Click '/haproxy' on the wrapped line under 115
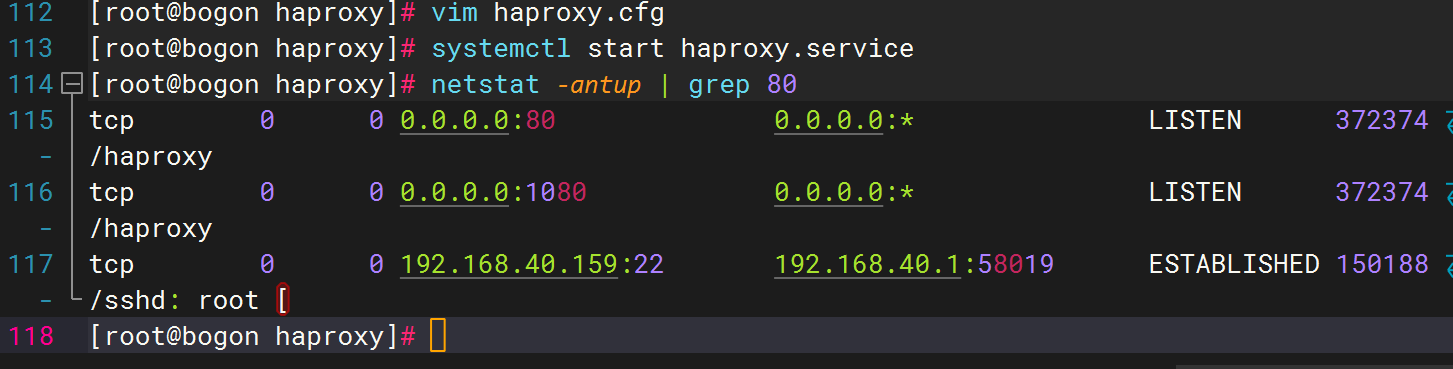 pos(151,157)
